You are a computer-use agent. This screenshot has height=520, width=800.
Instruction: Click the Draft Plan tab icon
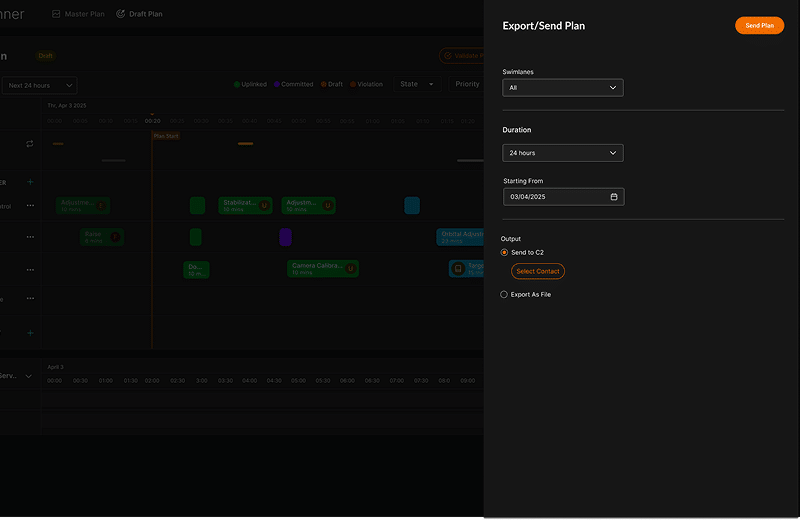pos(120,14)
